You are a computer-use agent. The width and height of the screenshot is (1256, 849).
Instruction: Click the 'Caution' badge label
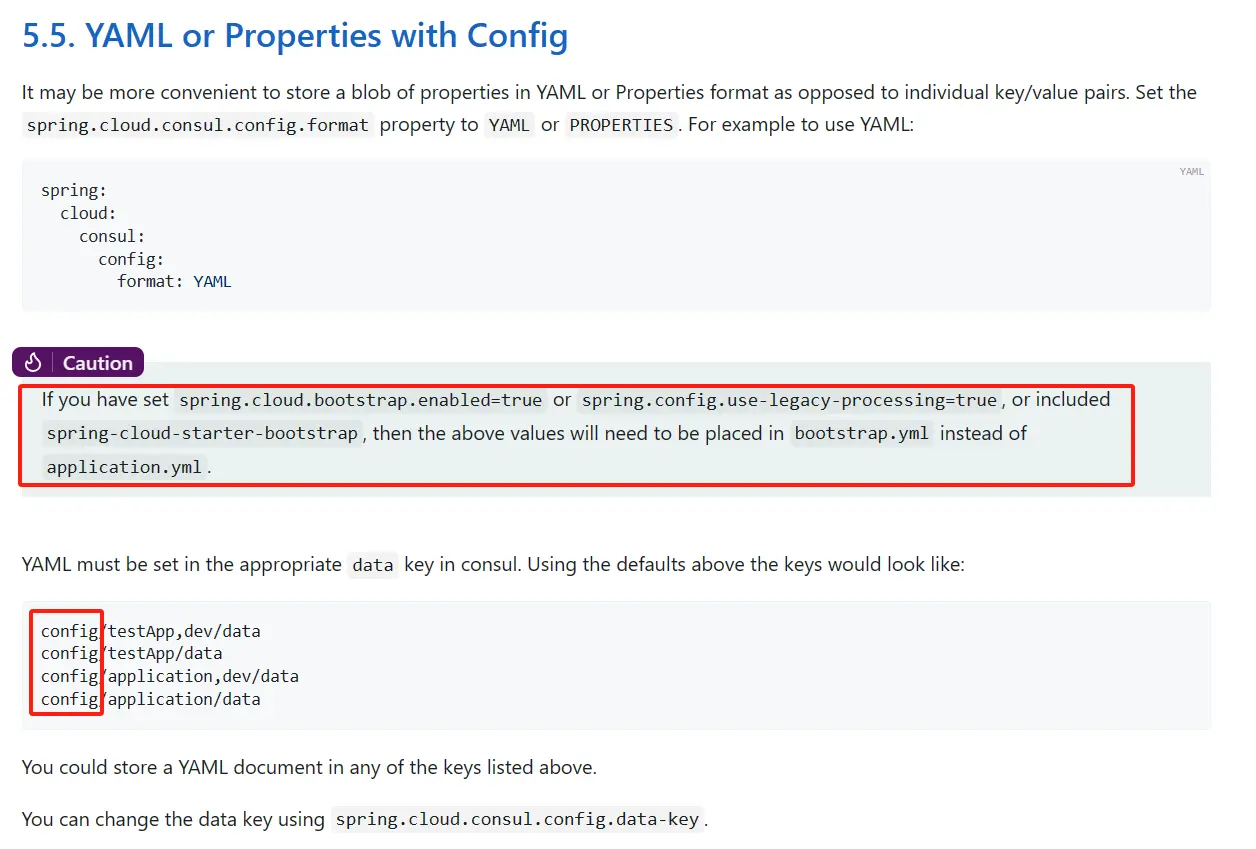[97, 363]
